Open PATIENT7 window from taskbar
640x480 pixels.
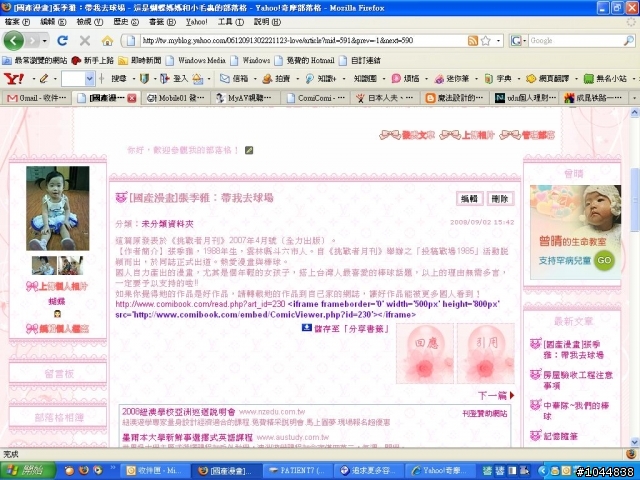point(297,471)
